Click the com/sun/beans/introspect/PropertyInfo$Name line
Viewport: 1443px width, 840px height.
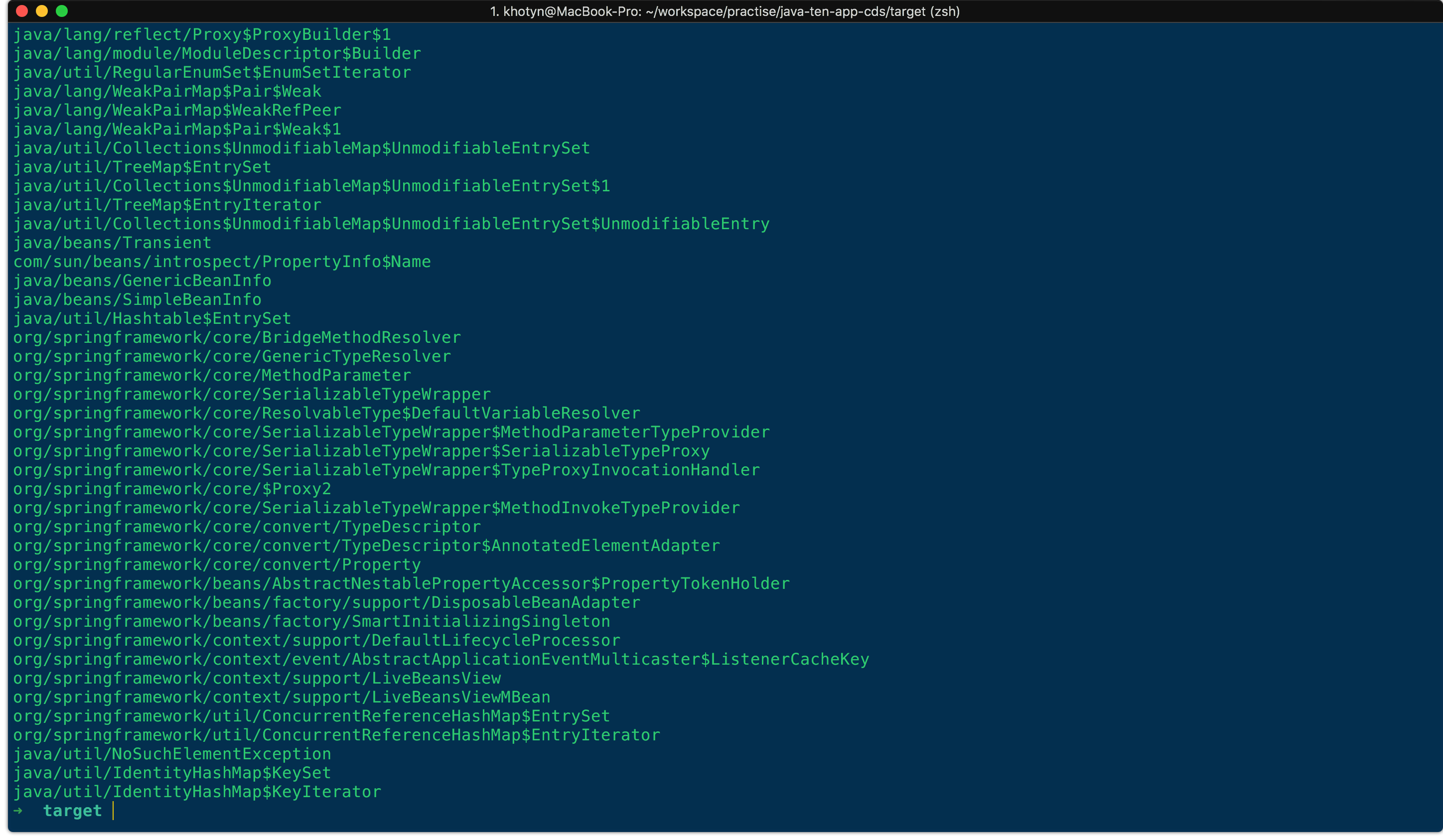pyautogui.click(x=222, y=262)
